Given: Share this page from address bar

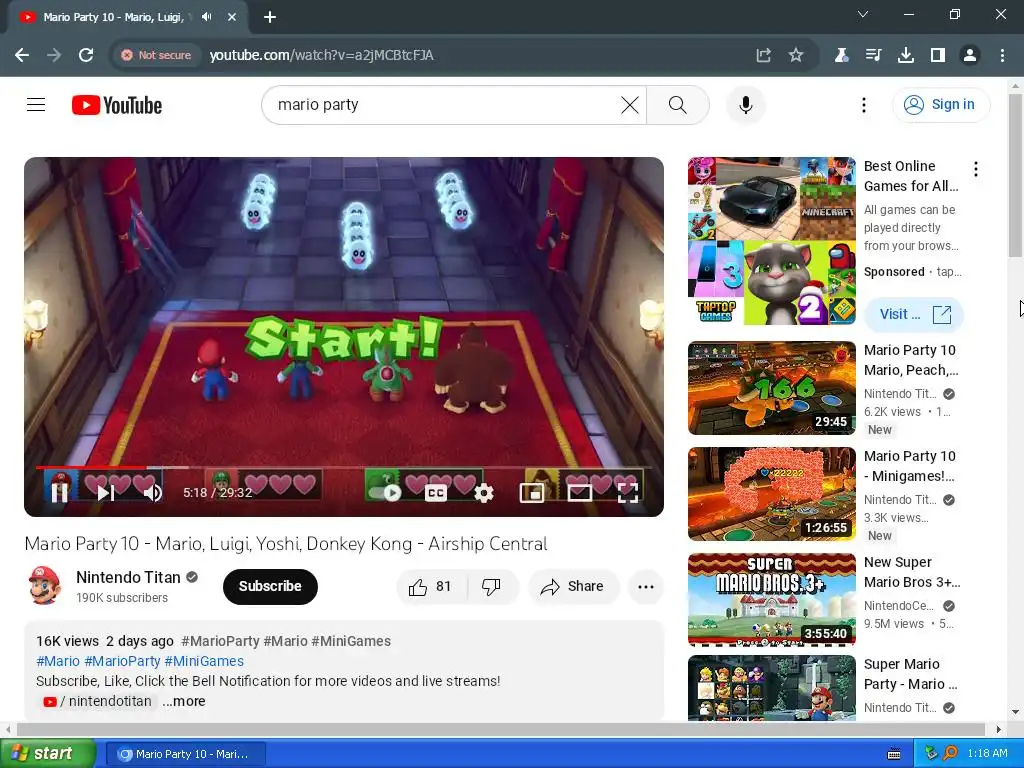Looking at the screenshot, I should pyautogui.click(x=763, y=55).
